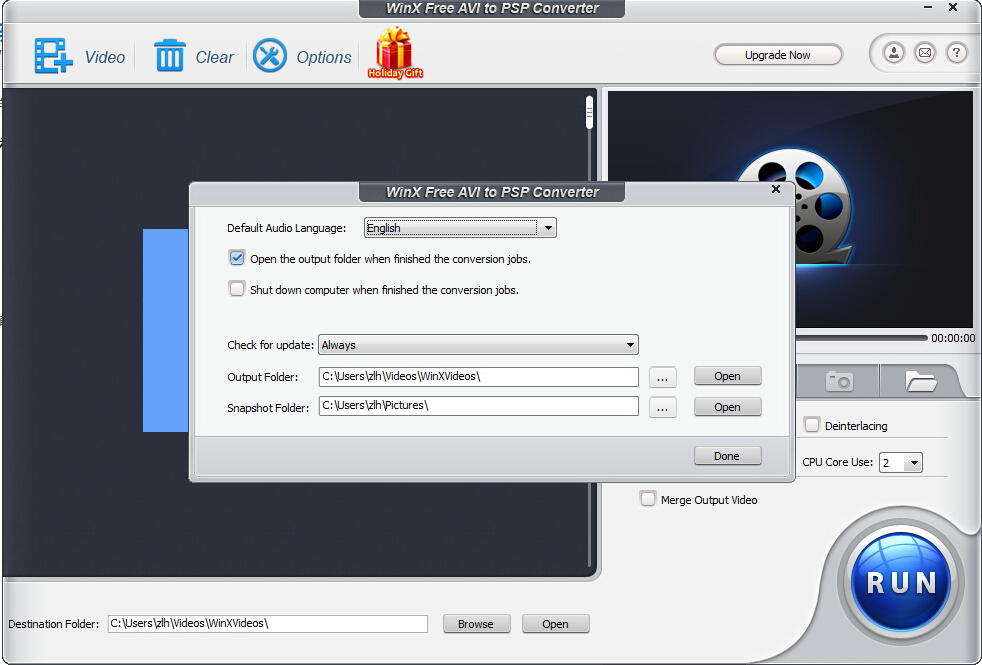The width and height of the screenshot is (982, 665).
Task: Open the Holiday Gift box icon
Action: coord(395,53)
